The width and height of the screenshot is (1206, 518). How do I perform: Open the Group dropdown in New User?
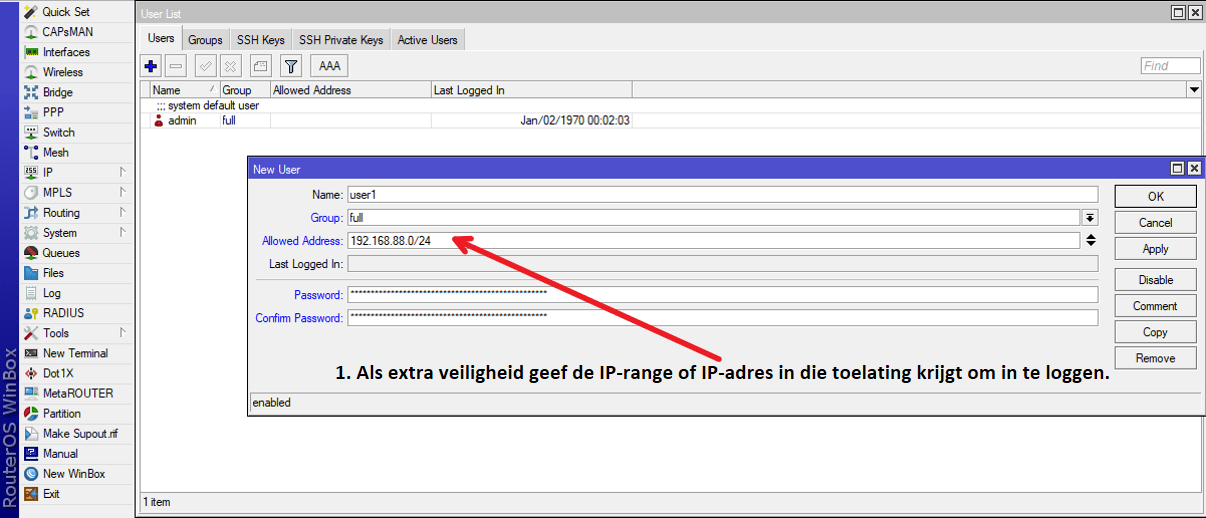(1090, 217)
